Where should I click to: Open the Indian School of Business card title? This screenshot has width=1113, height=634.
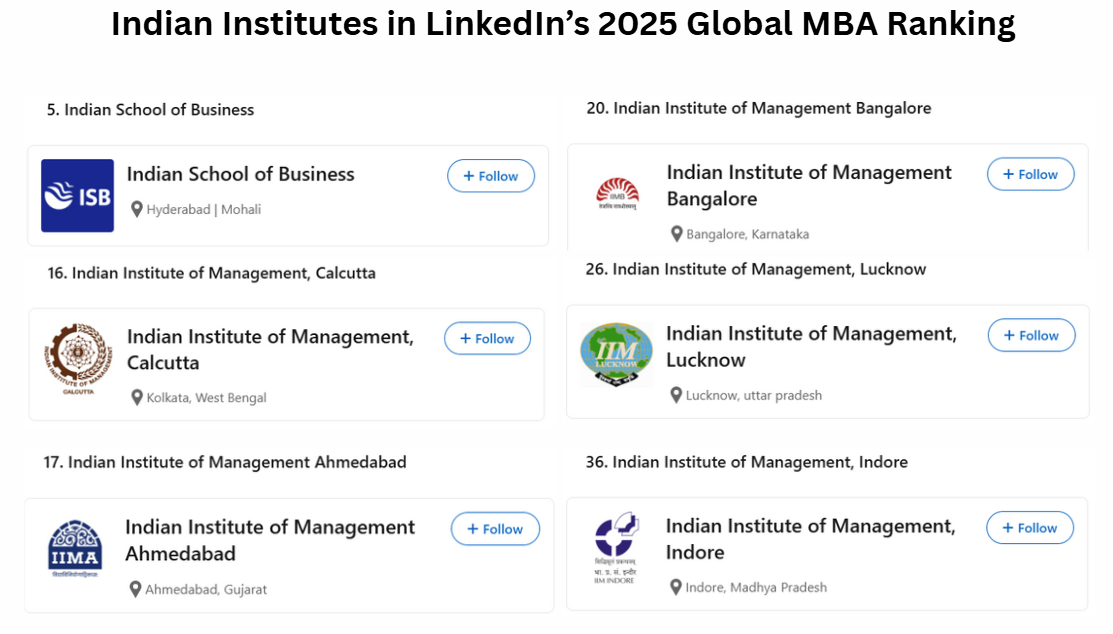pyautogui.click(x=241, y=174)
